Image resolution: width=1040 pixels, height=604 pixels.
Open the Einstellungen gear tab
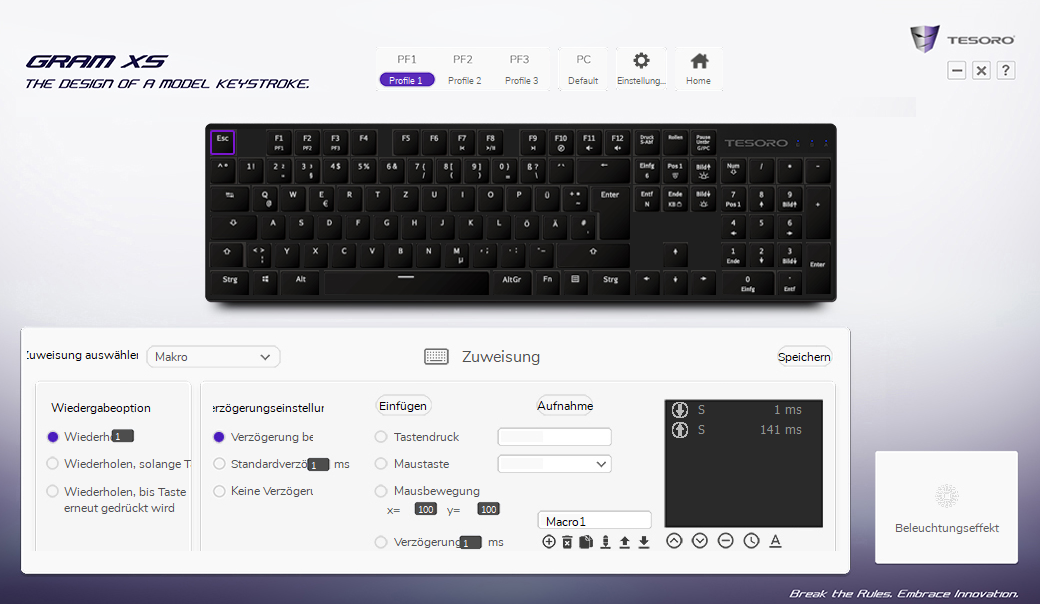click(x=641, y=69)
